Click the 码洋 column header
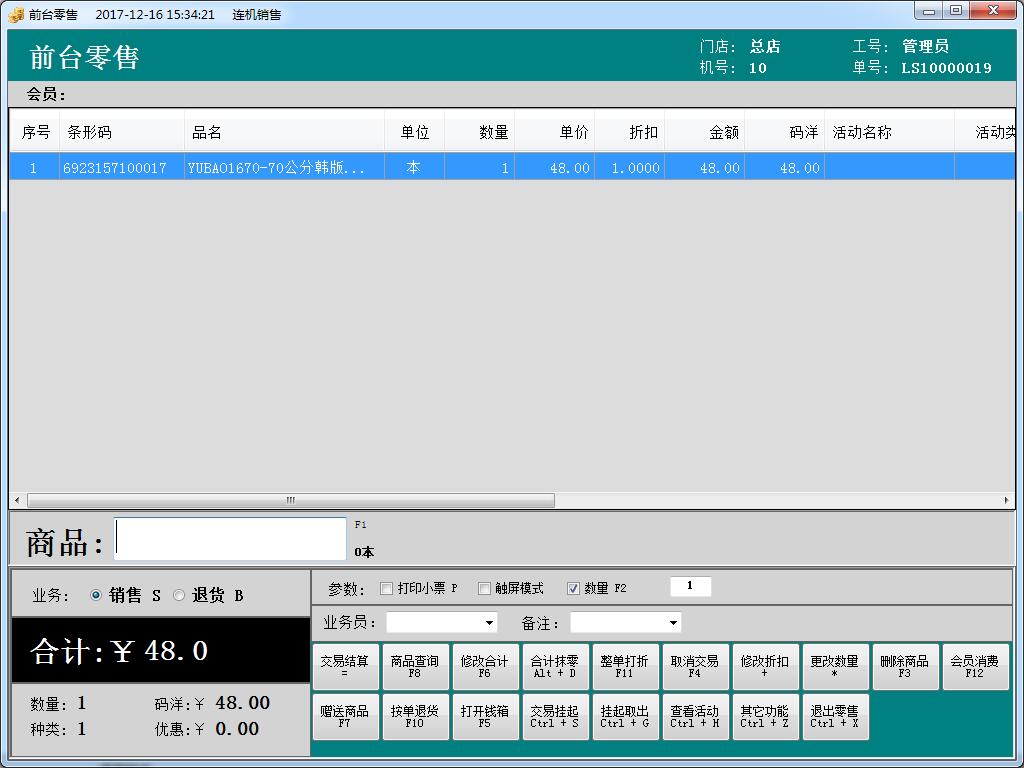 point(785,132)
